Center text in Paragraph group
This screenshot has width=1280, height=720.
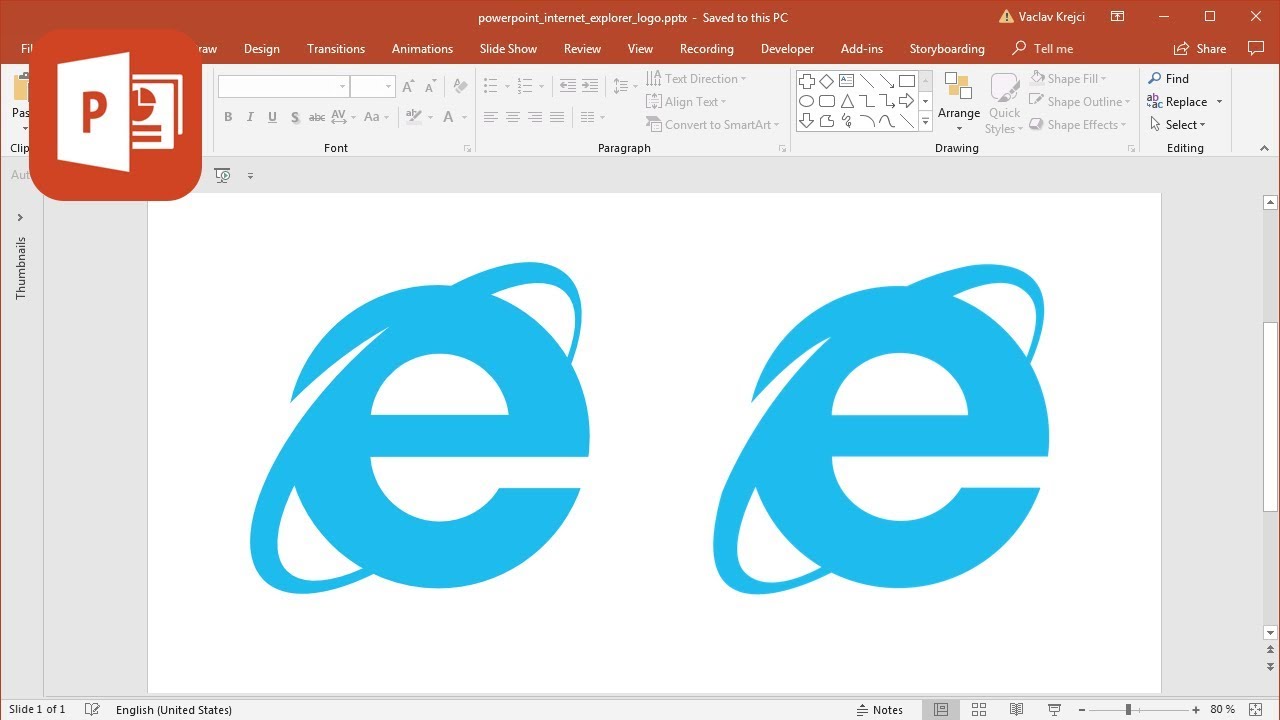(512, 117)
